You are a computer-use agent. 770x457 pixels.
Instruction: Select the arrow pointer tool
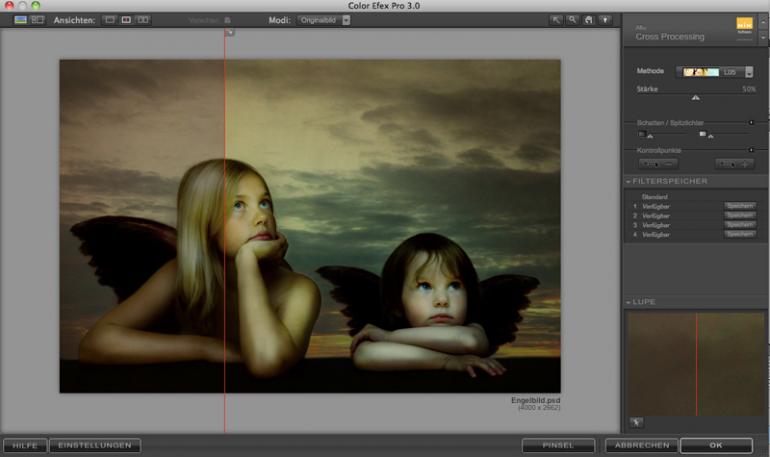coord(555,20)
